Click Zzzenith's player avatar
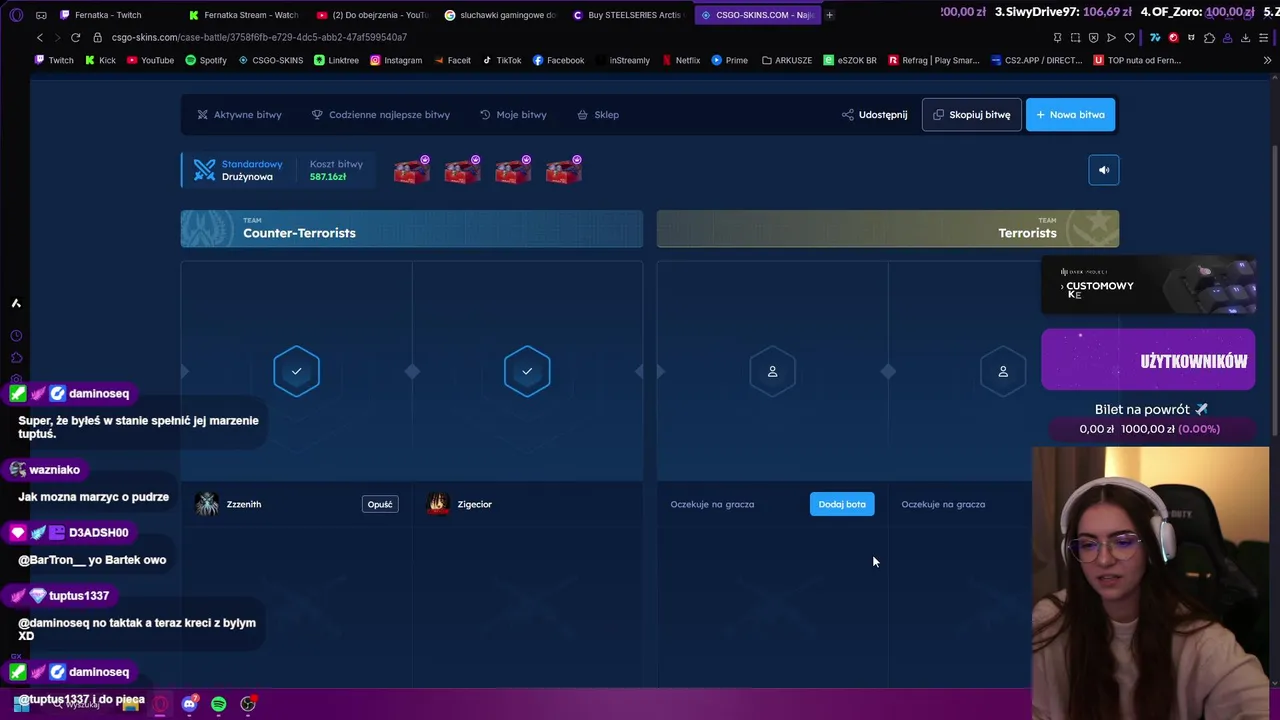Viewport: 1280px width, 720px height. (x=207, y=504)
